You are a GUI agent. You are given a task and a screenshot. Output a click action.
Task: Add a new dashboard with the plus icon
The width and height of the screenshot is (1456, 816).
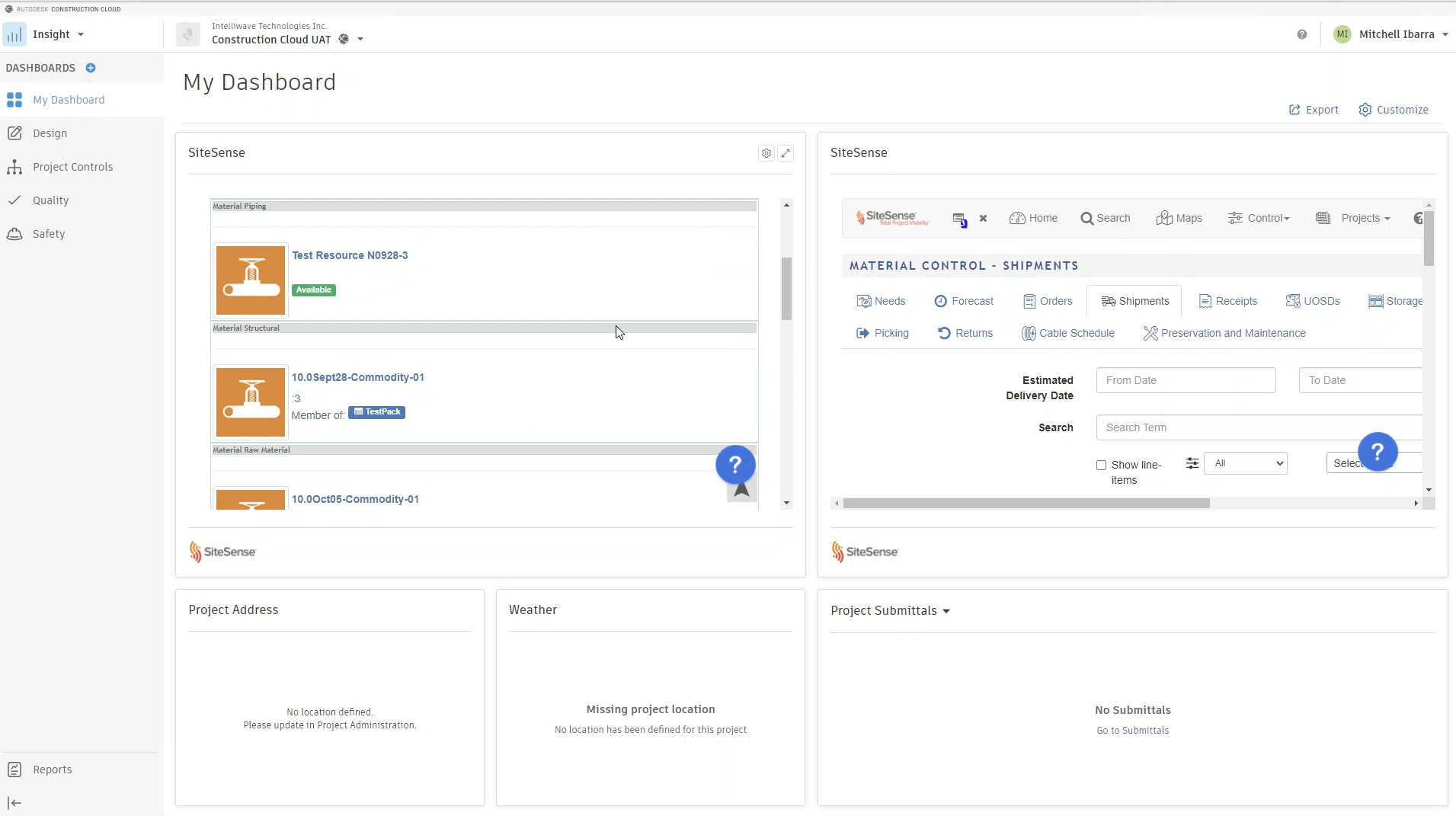coord(91,68)
